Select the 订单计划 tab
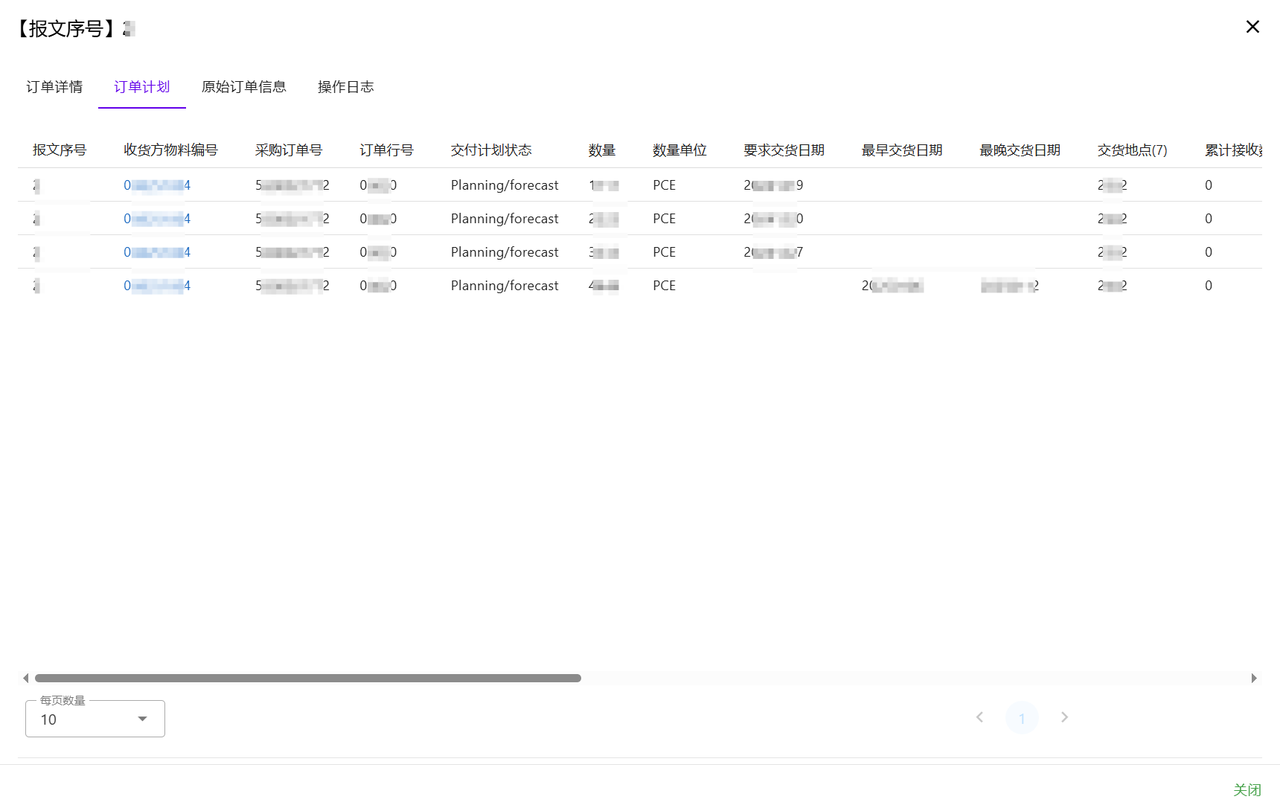The image size is (1280, 808). (142, 87)
